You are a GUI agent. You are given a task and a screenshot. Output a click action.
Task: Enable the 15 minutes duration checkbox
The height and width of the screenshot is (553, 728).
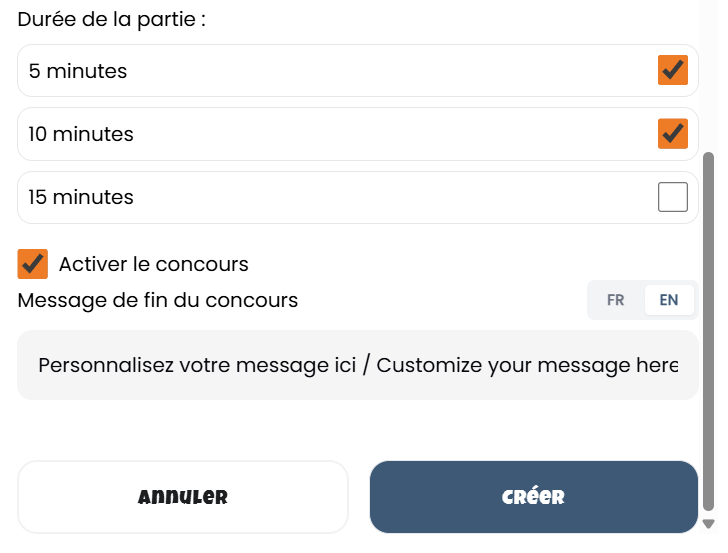pos(672,197)
